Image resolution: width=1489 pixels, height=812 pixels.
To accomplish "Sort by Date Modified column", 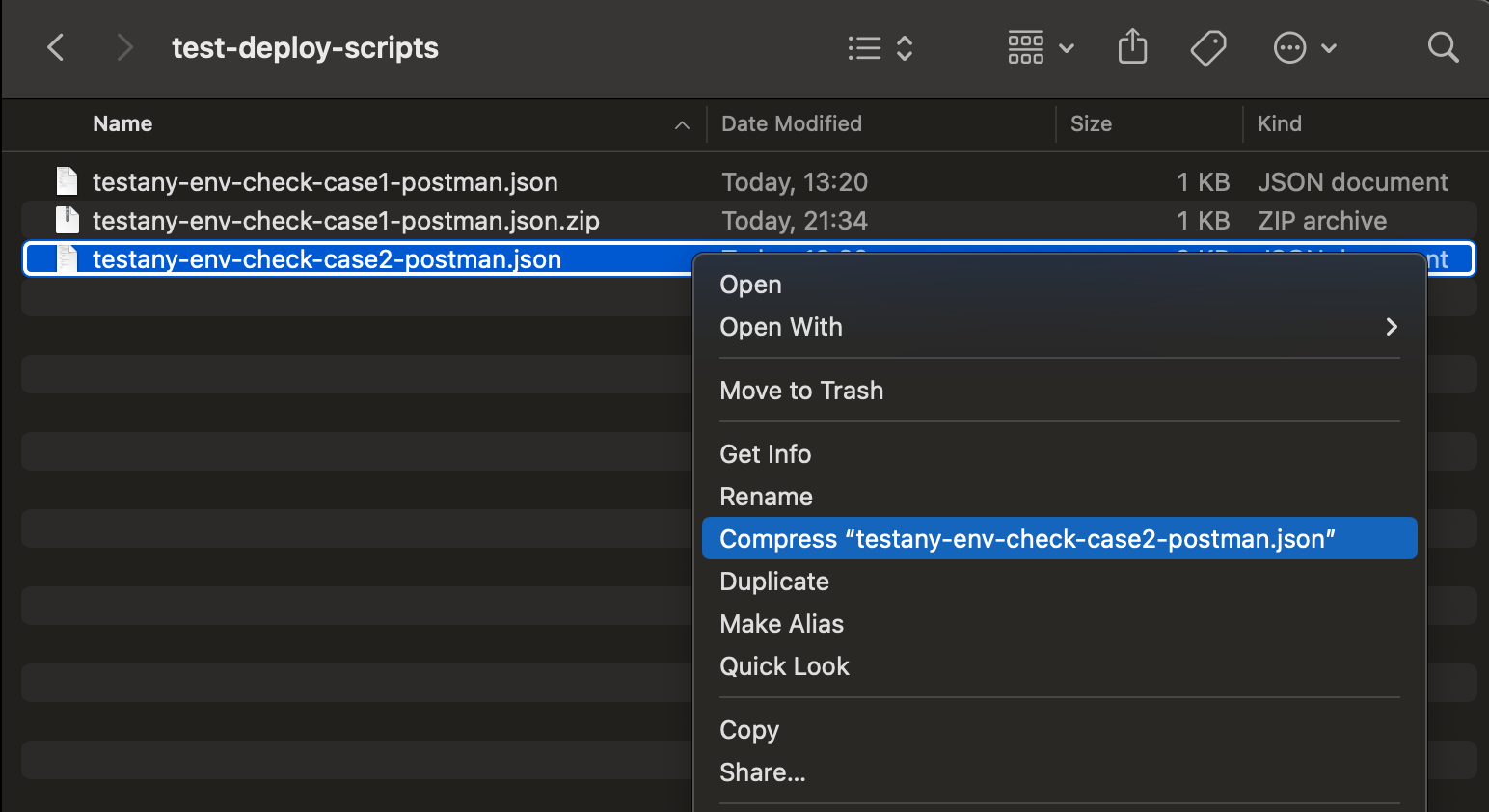I will (792, 123).
